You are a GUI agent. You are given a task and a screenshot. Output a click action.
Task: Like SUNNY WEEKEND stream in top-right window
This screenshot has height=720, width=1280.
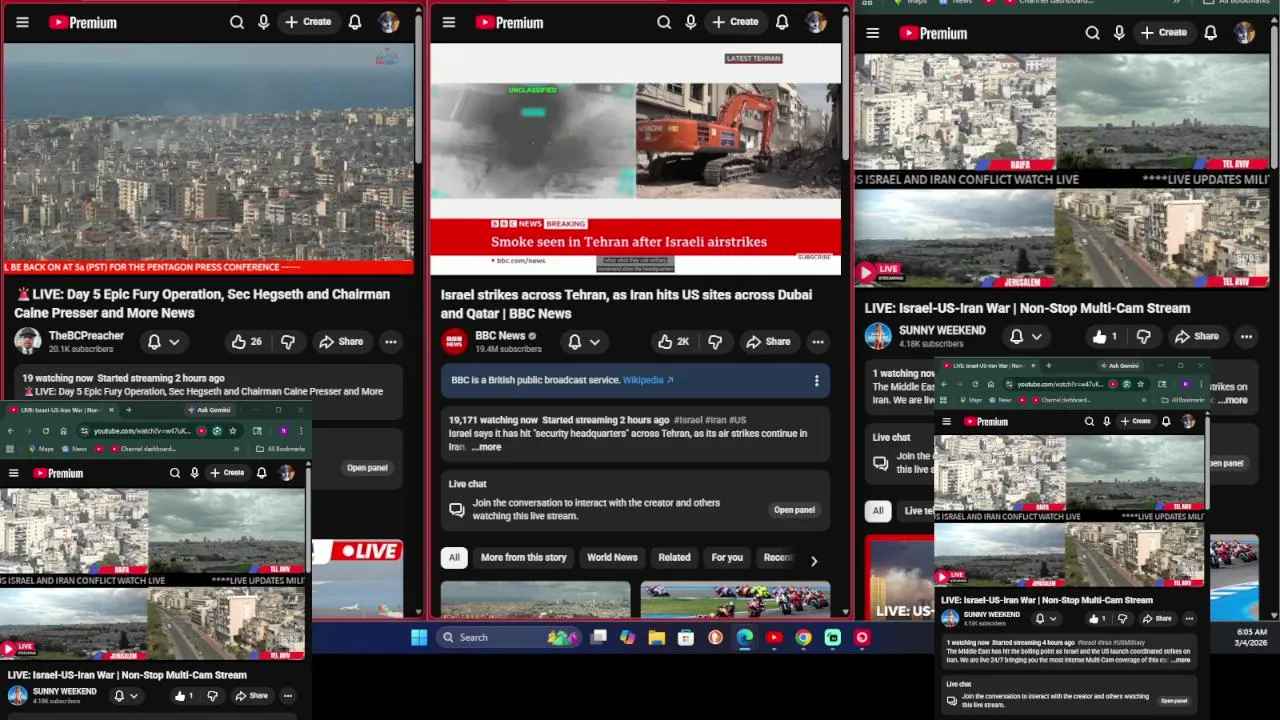pyautogui.click(x=1106, y=337)
